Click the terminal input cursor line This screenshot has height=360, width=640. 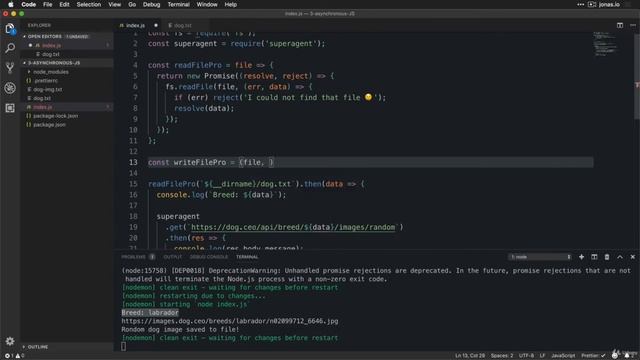124,347
